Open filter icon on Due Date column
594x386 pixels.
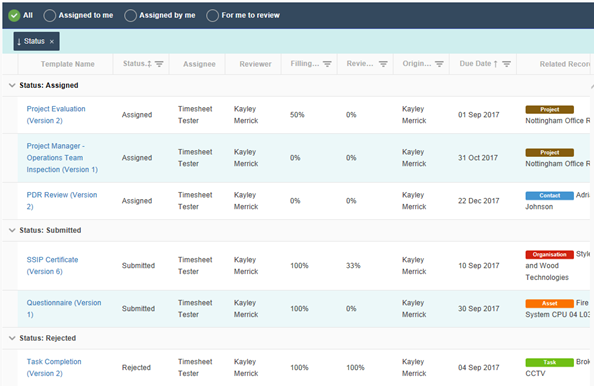[x=506, y=64]
